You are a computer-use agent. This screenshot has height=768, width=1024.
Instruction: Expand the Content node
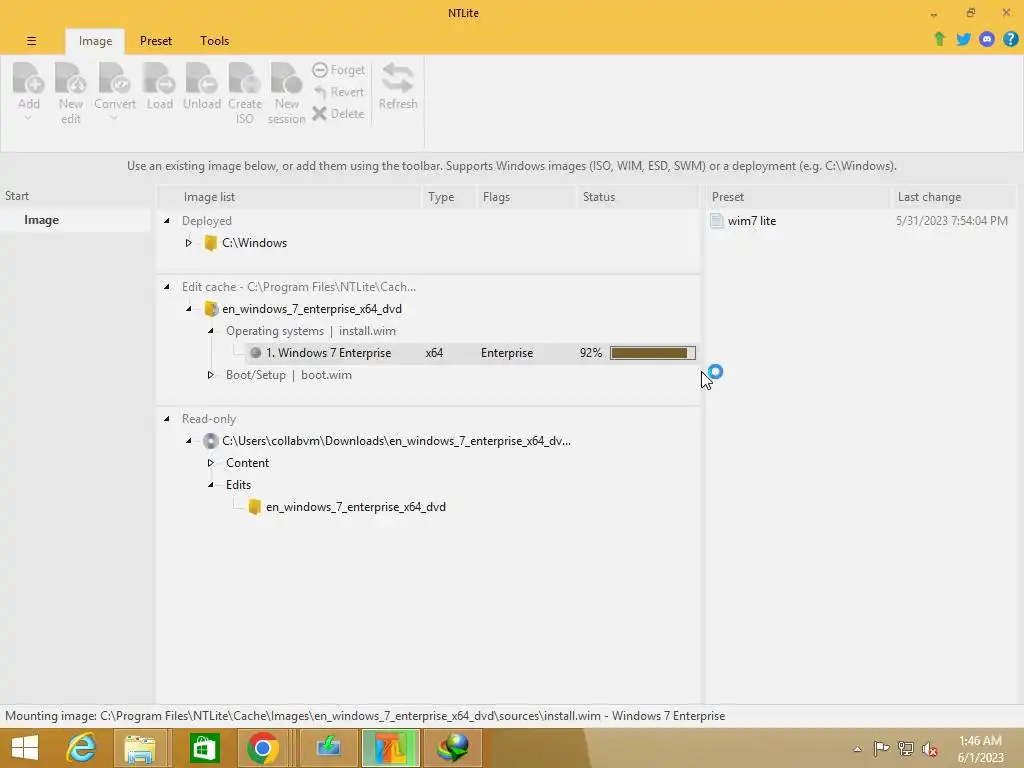pos(211,463)
